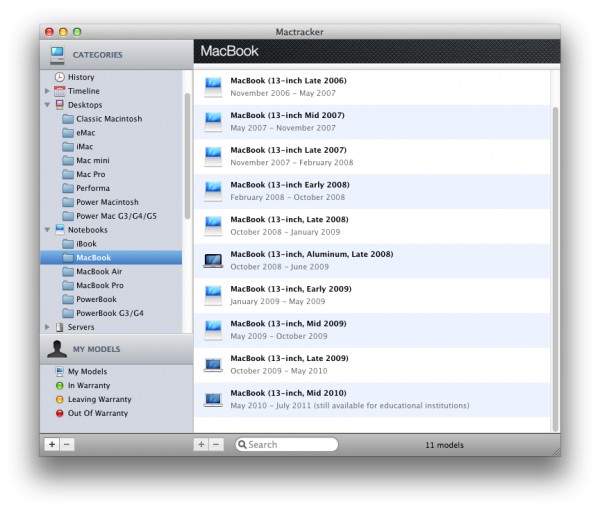Select the PowerBook category
This screenshot has height=511, width=600.
pos(111,299)
